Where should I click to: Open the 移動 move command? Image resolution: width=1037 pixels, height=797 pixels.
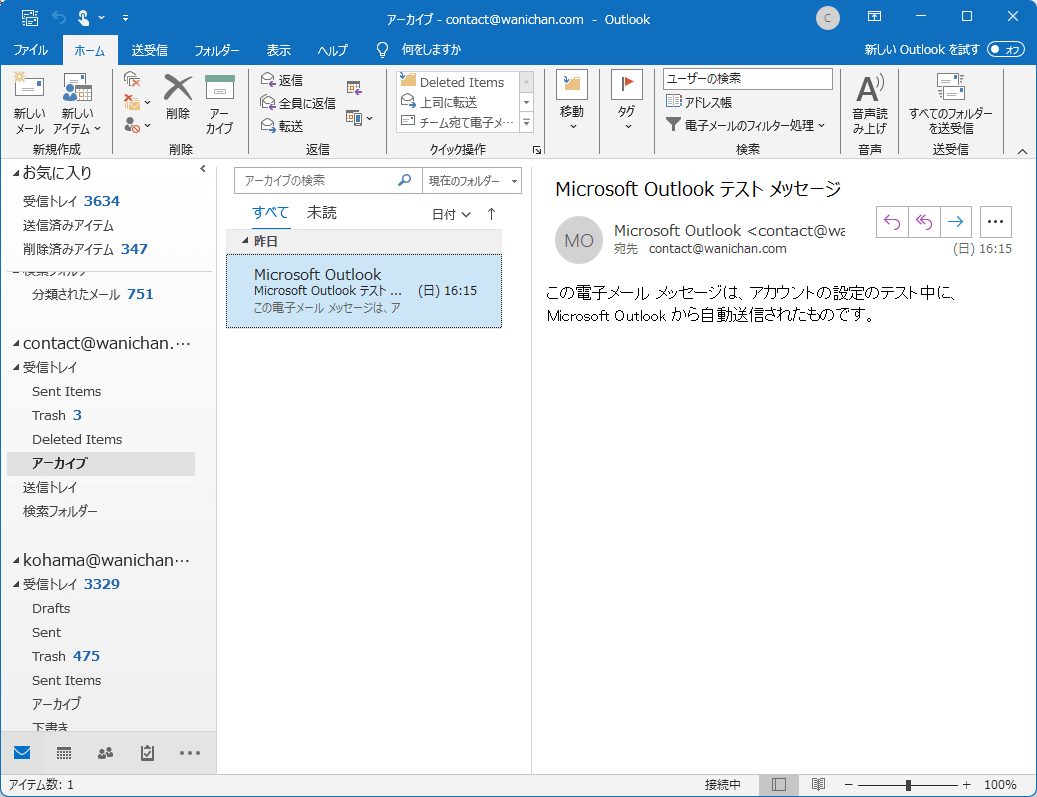point(571,102)
